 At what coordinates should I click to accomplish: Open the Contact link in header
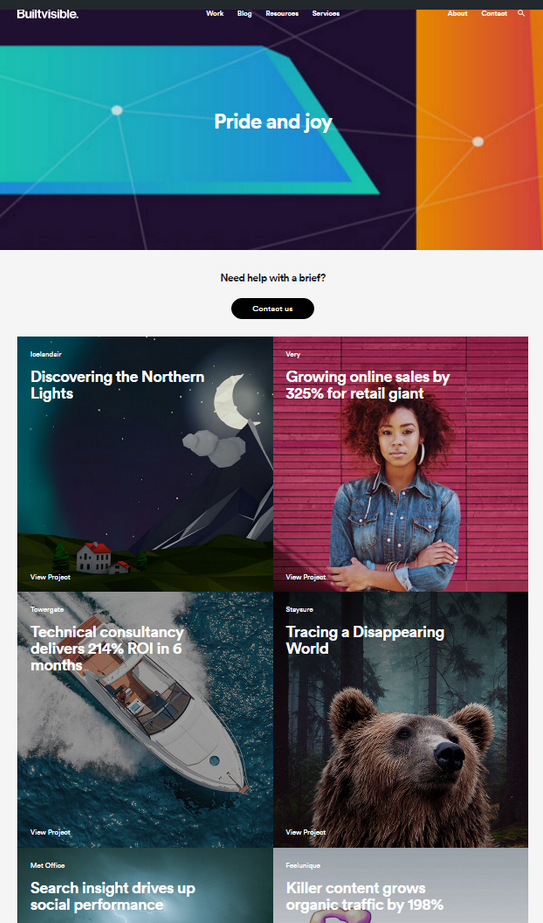(494, 13)
